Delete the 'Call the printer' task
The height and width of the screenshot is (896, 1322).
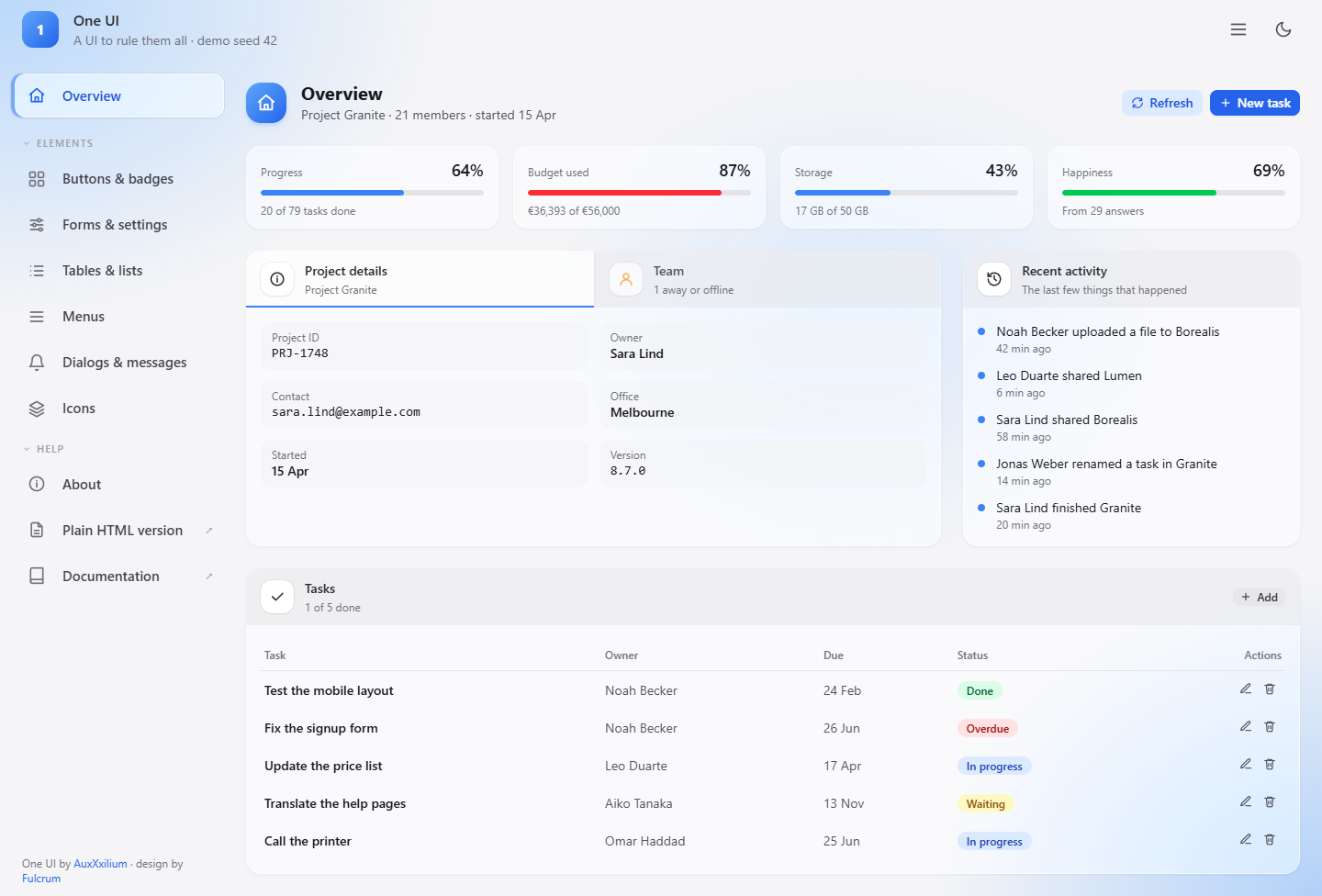click(x=1270, y=840)
